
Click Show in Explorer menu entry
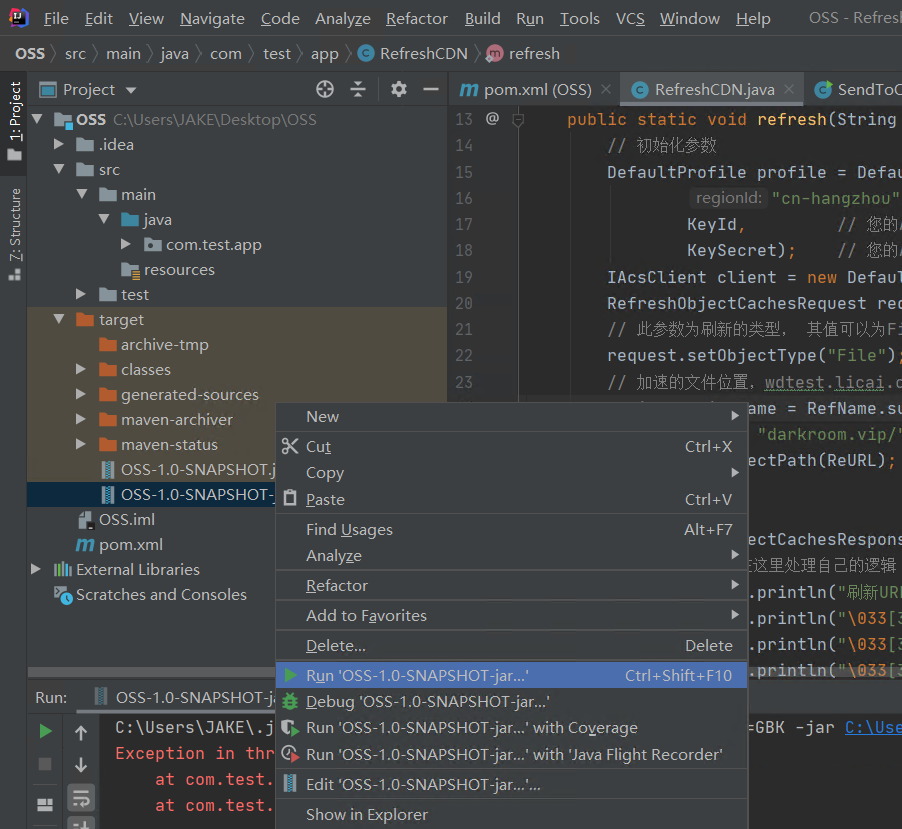(366, 814)
